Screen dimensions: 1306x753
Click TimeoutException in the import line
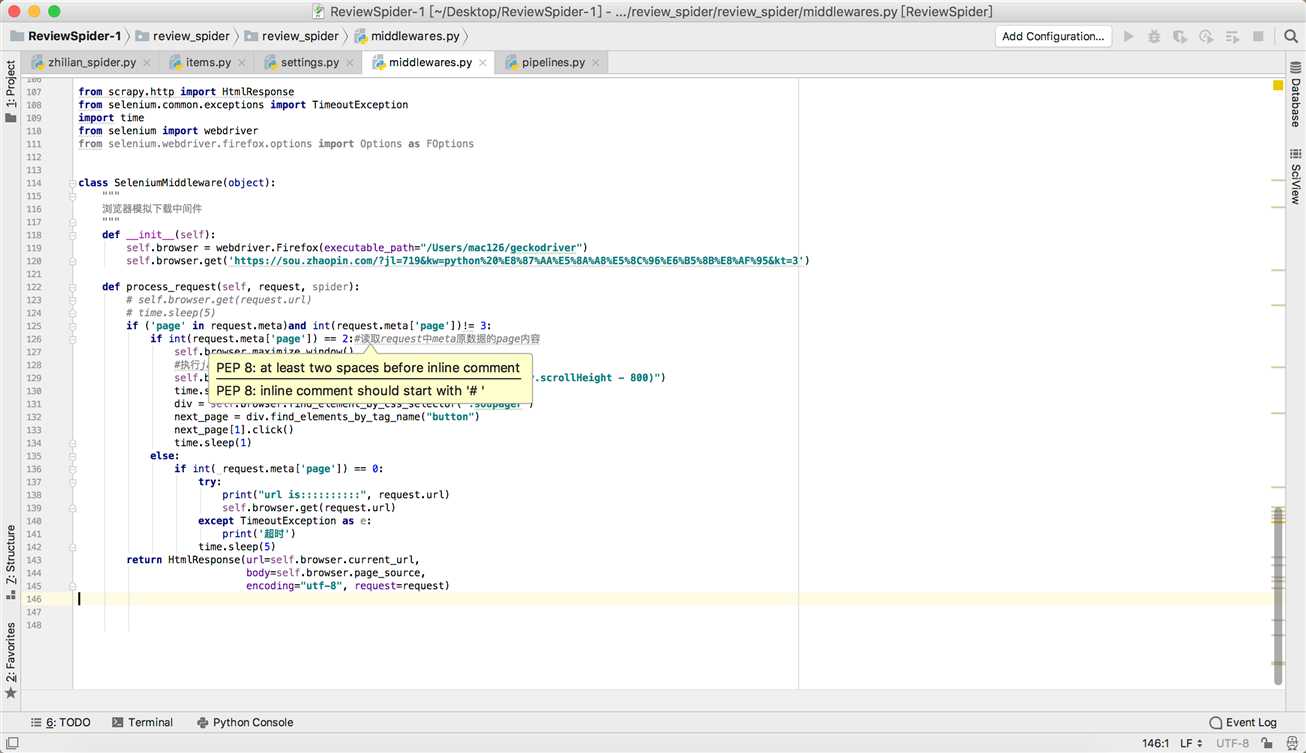pos(360,105)
